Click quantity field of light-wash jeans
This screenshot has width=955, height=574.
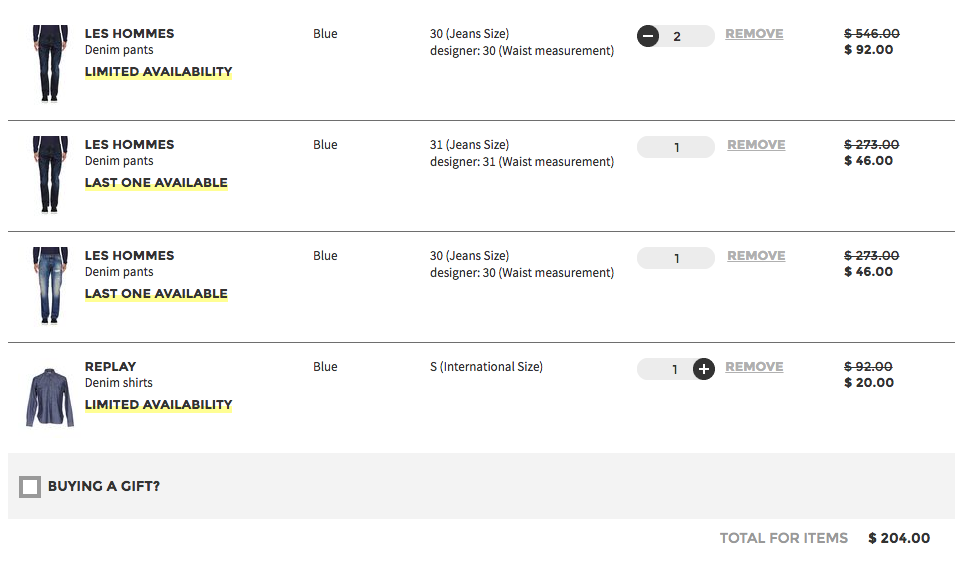click(x=676, y=259)
